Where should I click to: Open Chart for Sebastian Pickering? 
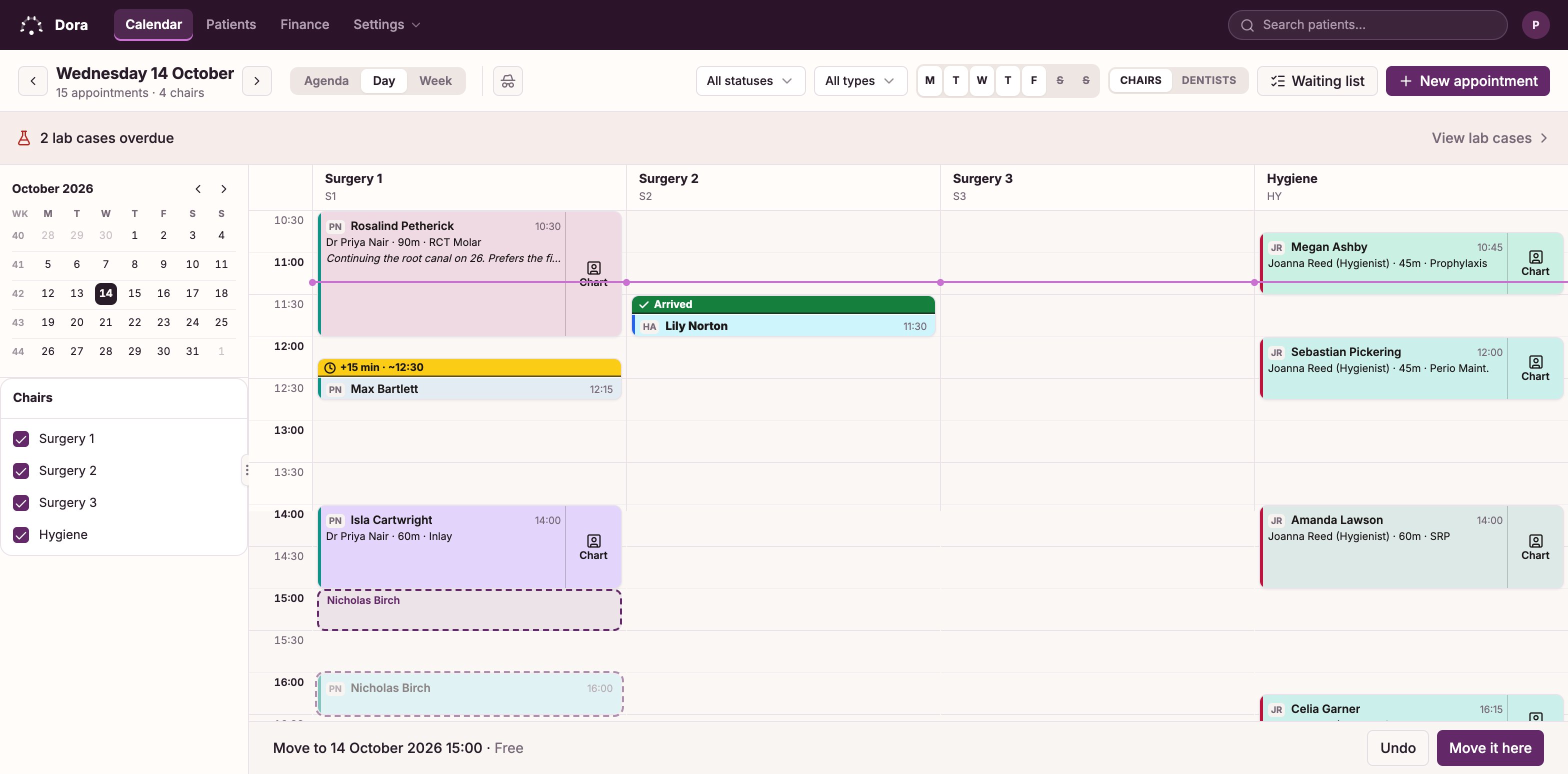[1535, 368]
